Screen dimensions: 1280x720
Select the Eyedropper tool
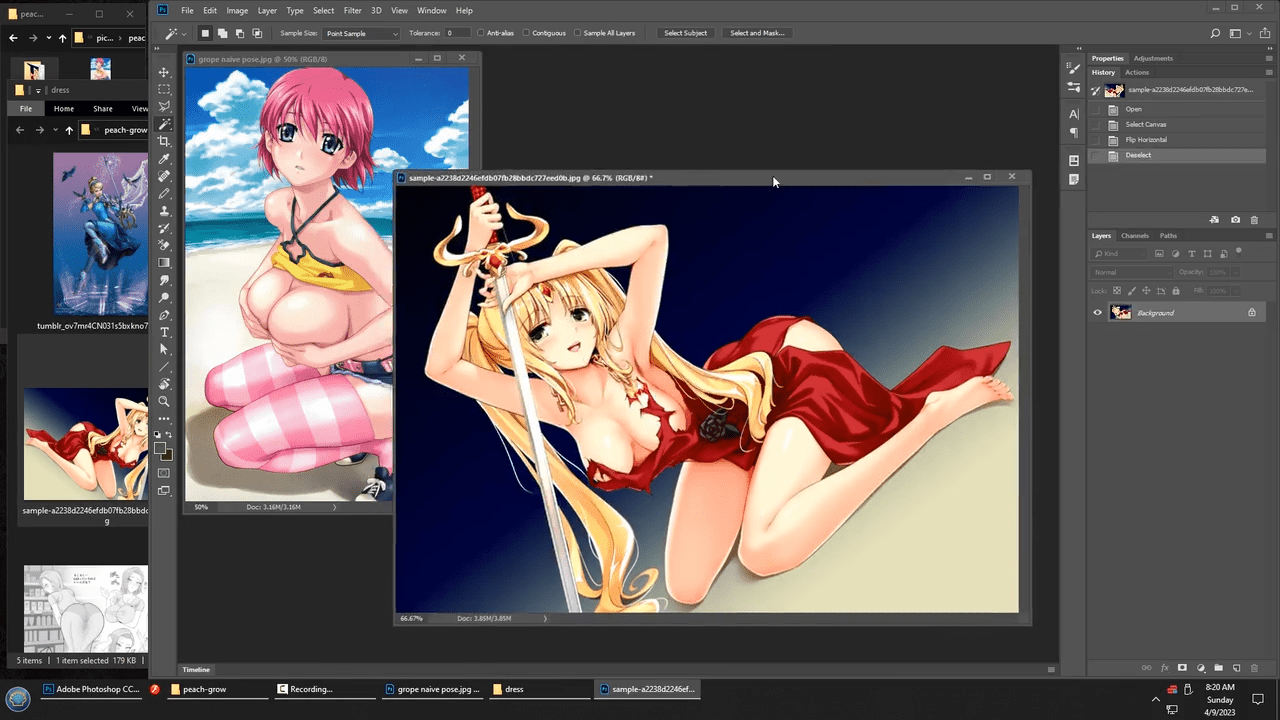pos(164,159)
